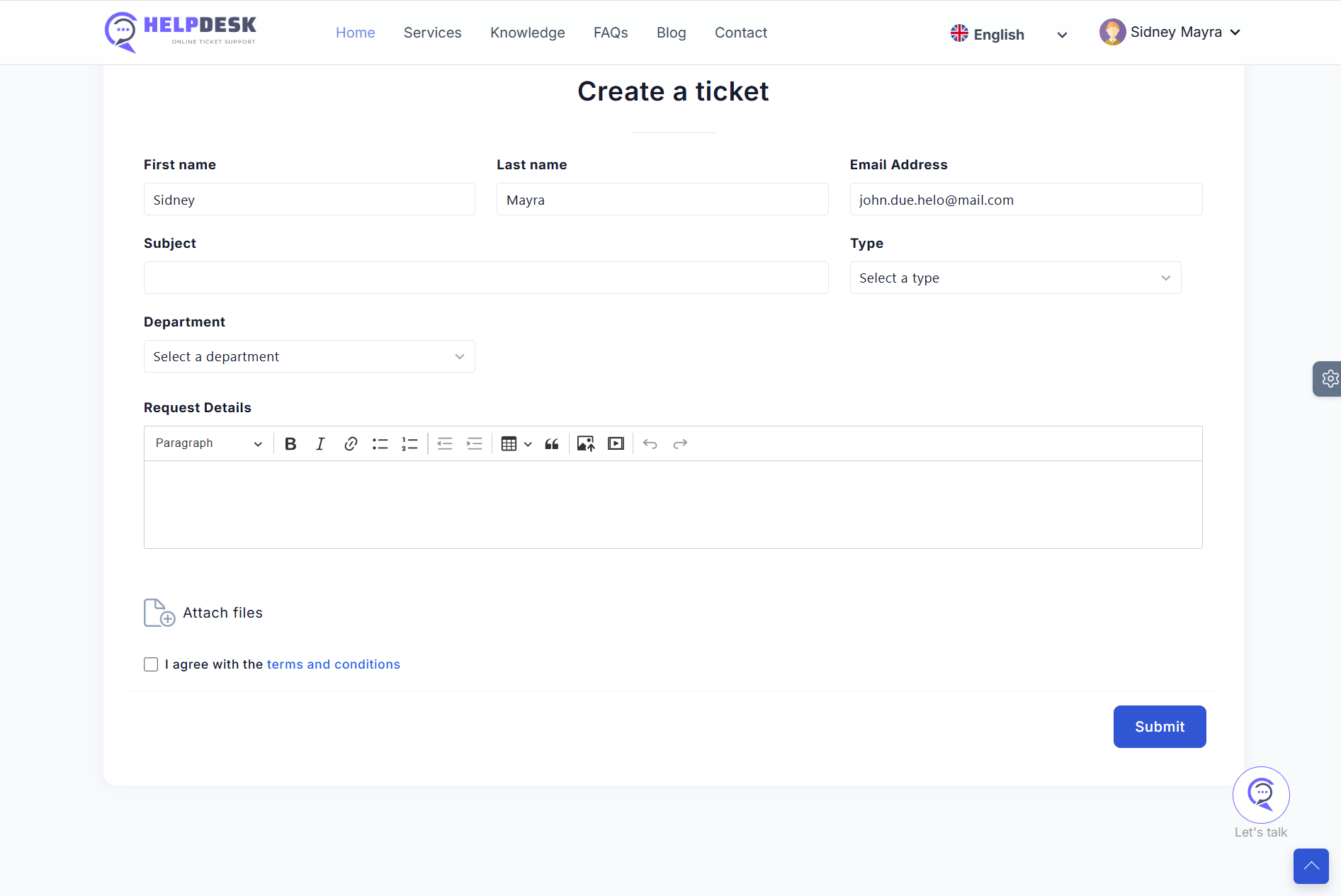
Task: Toggle bold formatting in editor toolbar
Action: [290, 444]
